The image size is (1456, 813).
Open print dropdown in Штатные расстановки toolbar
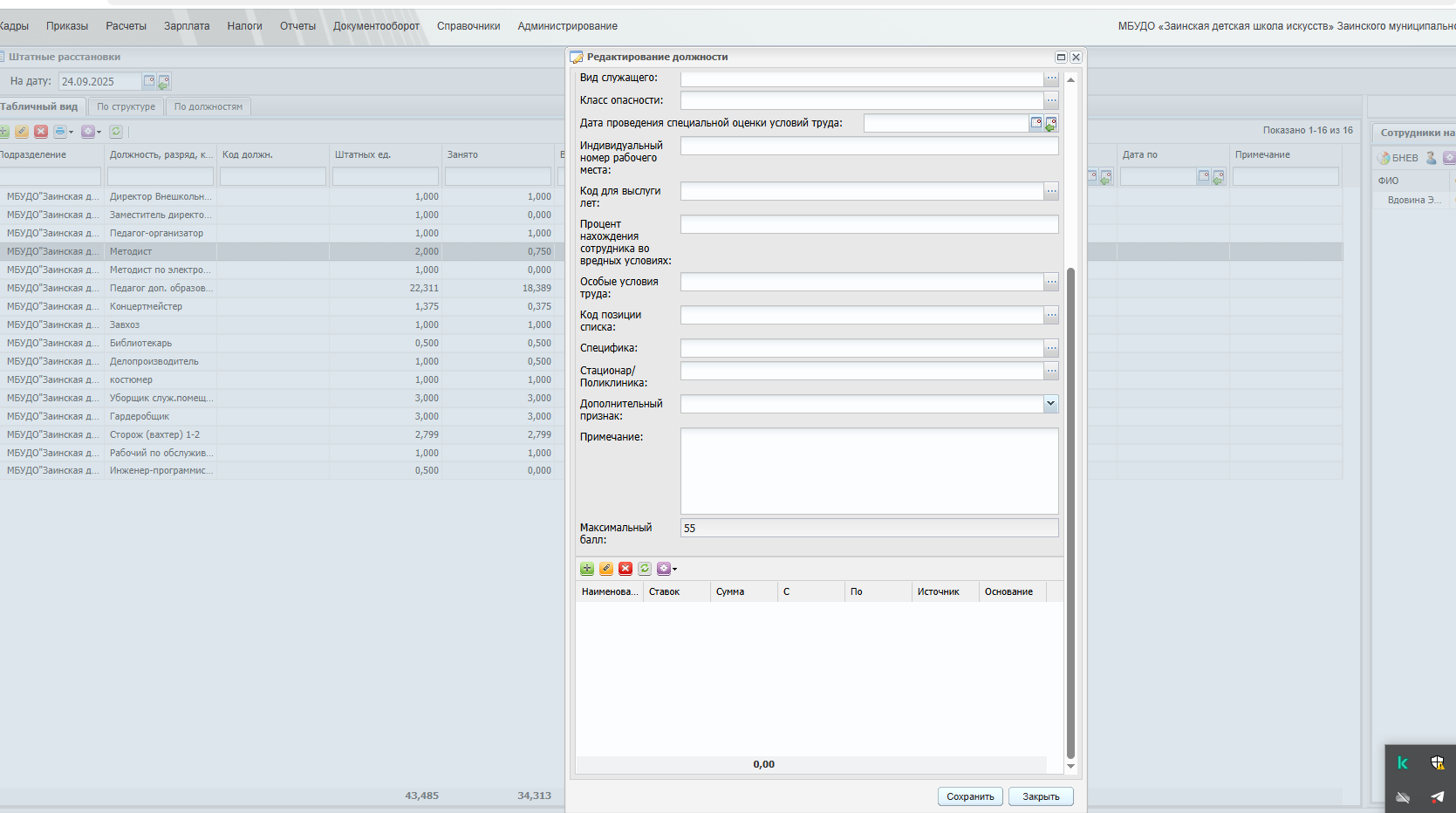coord(63,132)
